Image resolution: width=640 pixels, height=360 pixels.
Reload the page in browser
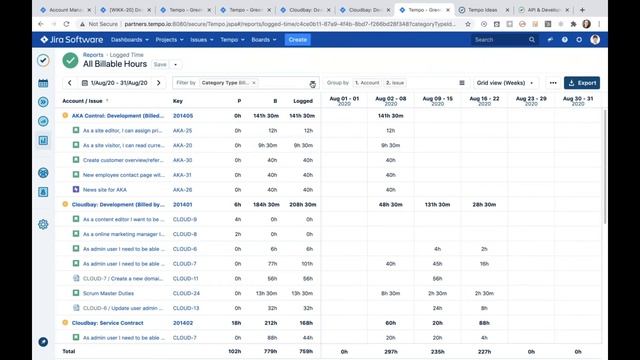[67, 24]
